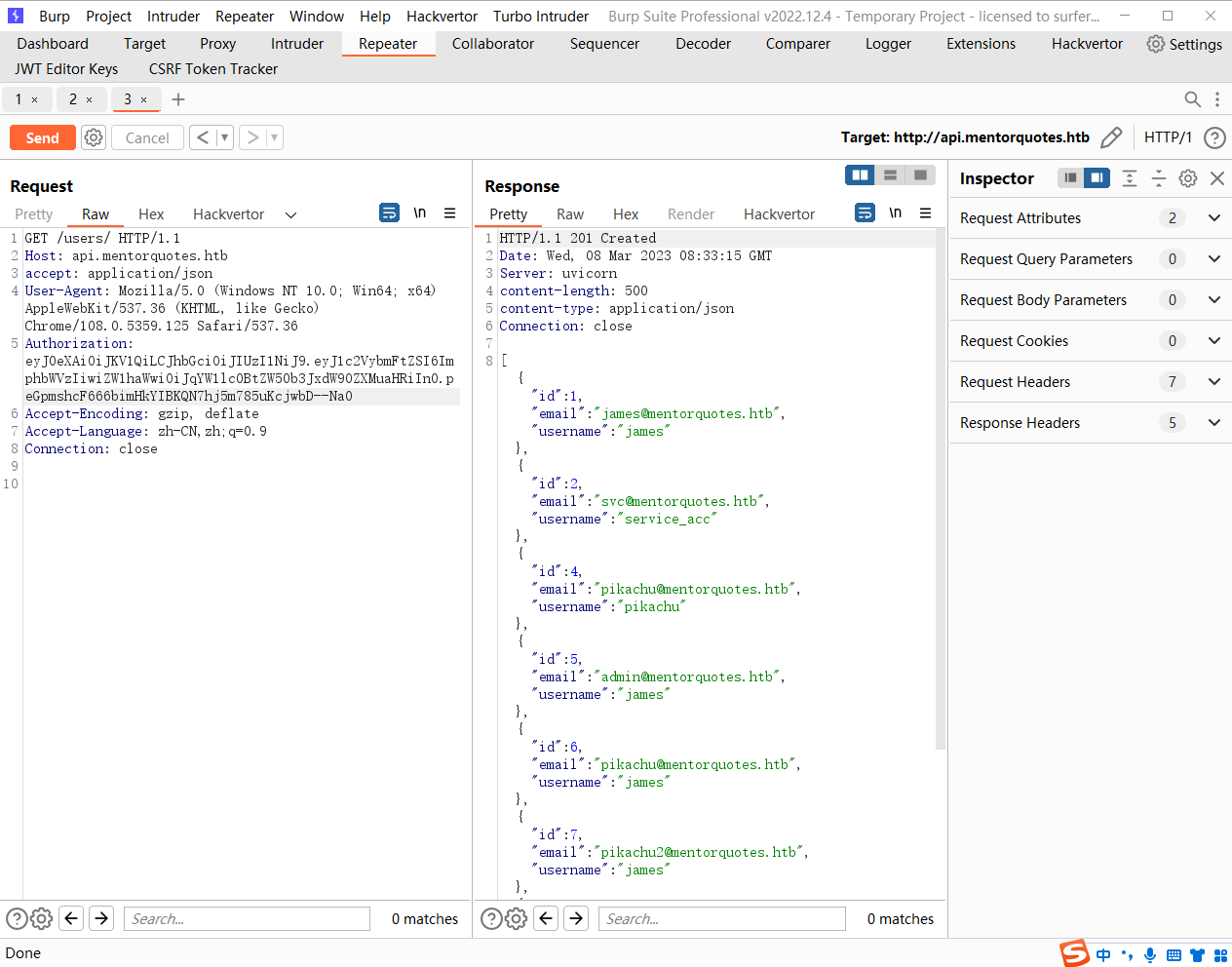
Task: Toggle response word wrap icon
Action: pos(865,213)
